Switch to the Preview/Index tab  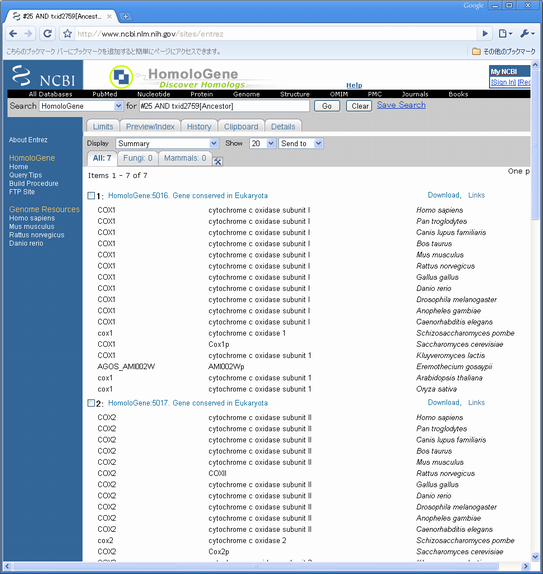150,126
